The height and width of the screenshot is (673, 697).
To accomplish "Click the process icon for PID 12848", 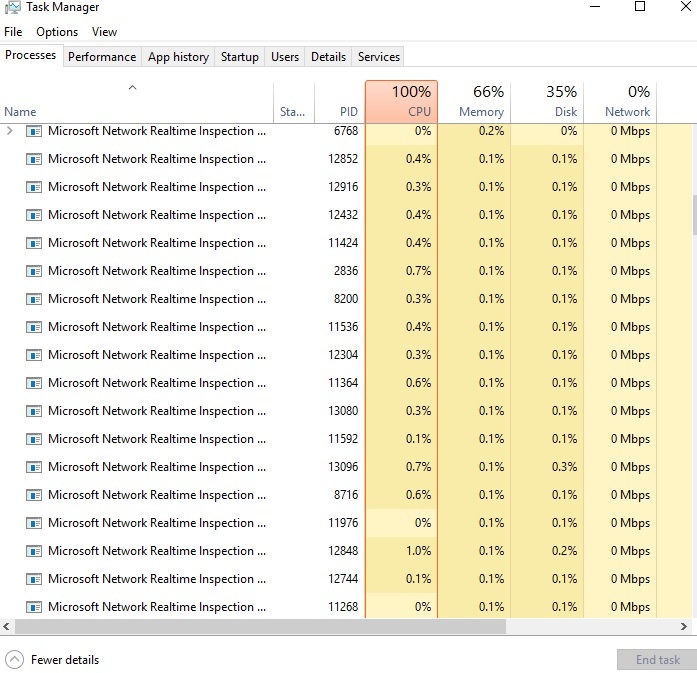I will tap(34, 551).
